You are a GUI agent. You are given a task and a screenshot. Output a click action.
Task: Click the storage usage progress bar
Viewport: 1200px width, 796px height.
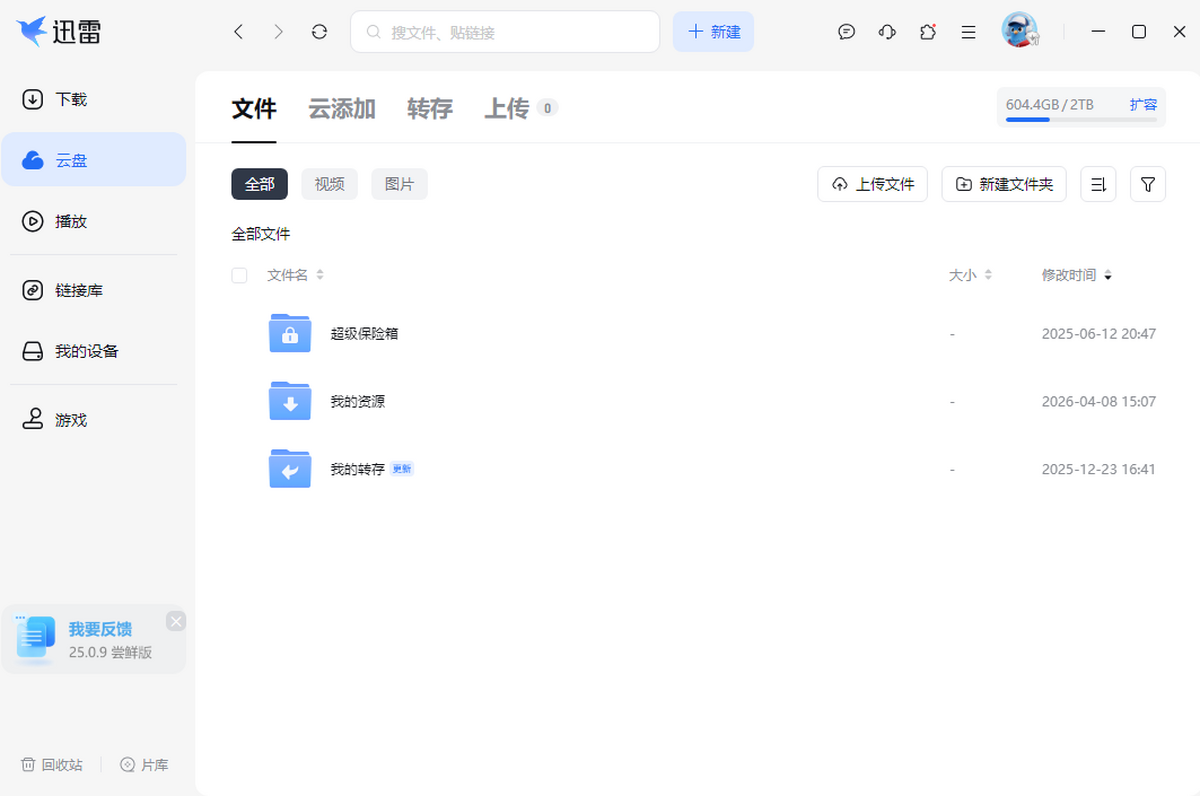(x=1081, y=120)
